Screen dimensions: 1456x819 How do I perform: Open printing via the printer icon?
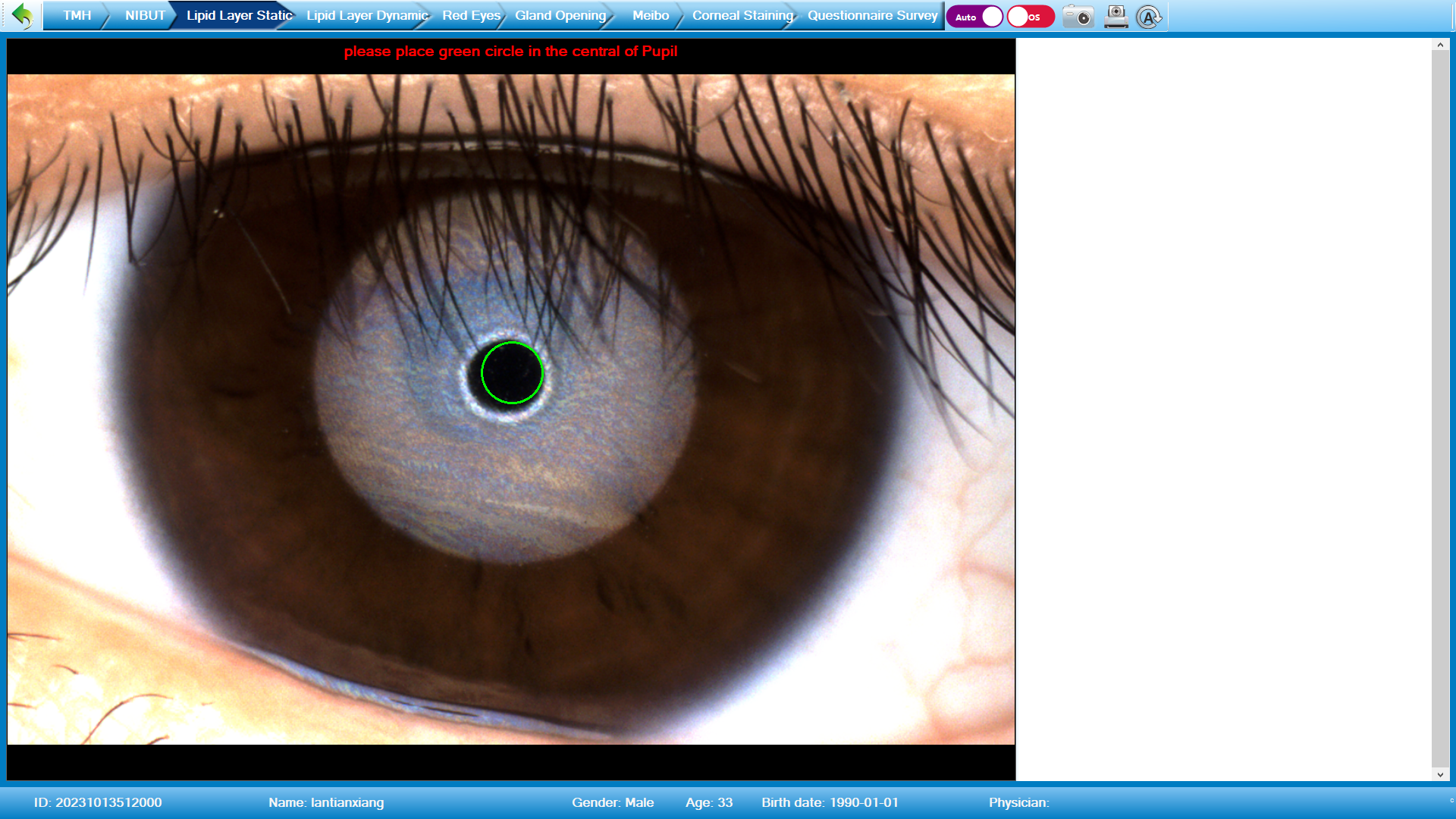click(x=1114, y=17)
